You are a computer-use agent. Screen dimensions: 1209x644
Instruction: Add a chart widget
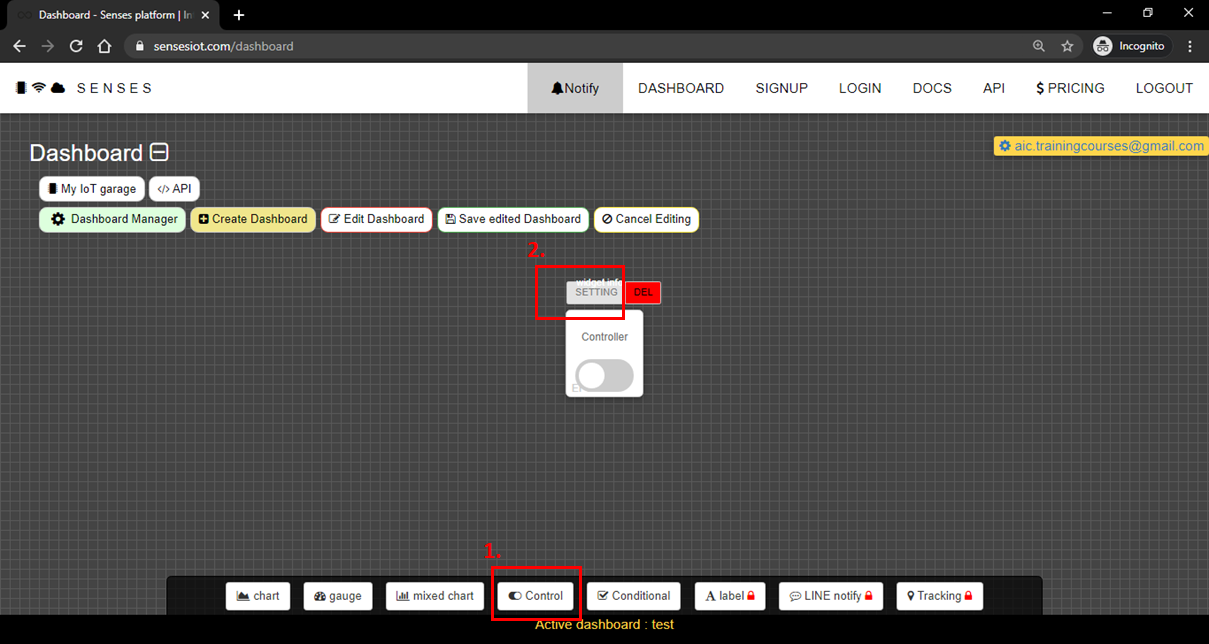pyautogui.click(x=257, y=596)
